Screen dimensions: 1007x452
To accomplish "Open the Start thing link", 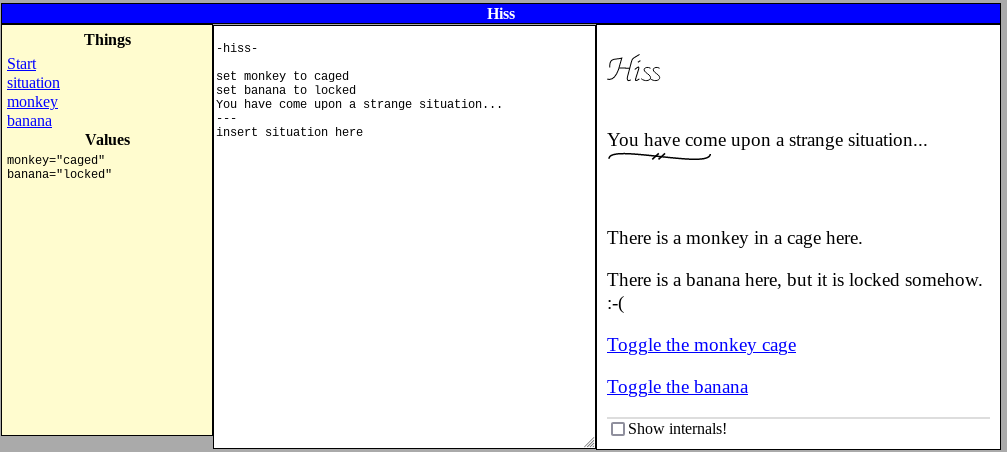I will click(x=21, y=64).
